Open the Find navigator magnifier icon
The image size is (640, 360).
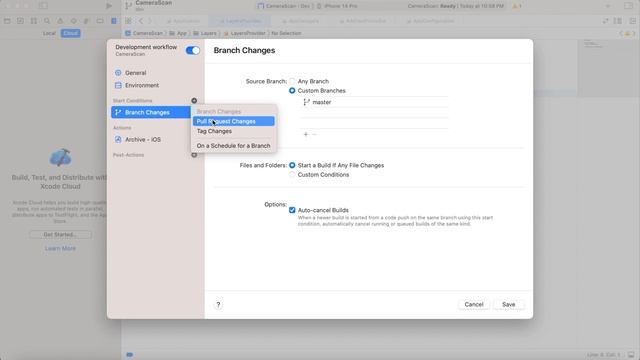point(47,21)
